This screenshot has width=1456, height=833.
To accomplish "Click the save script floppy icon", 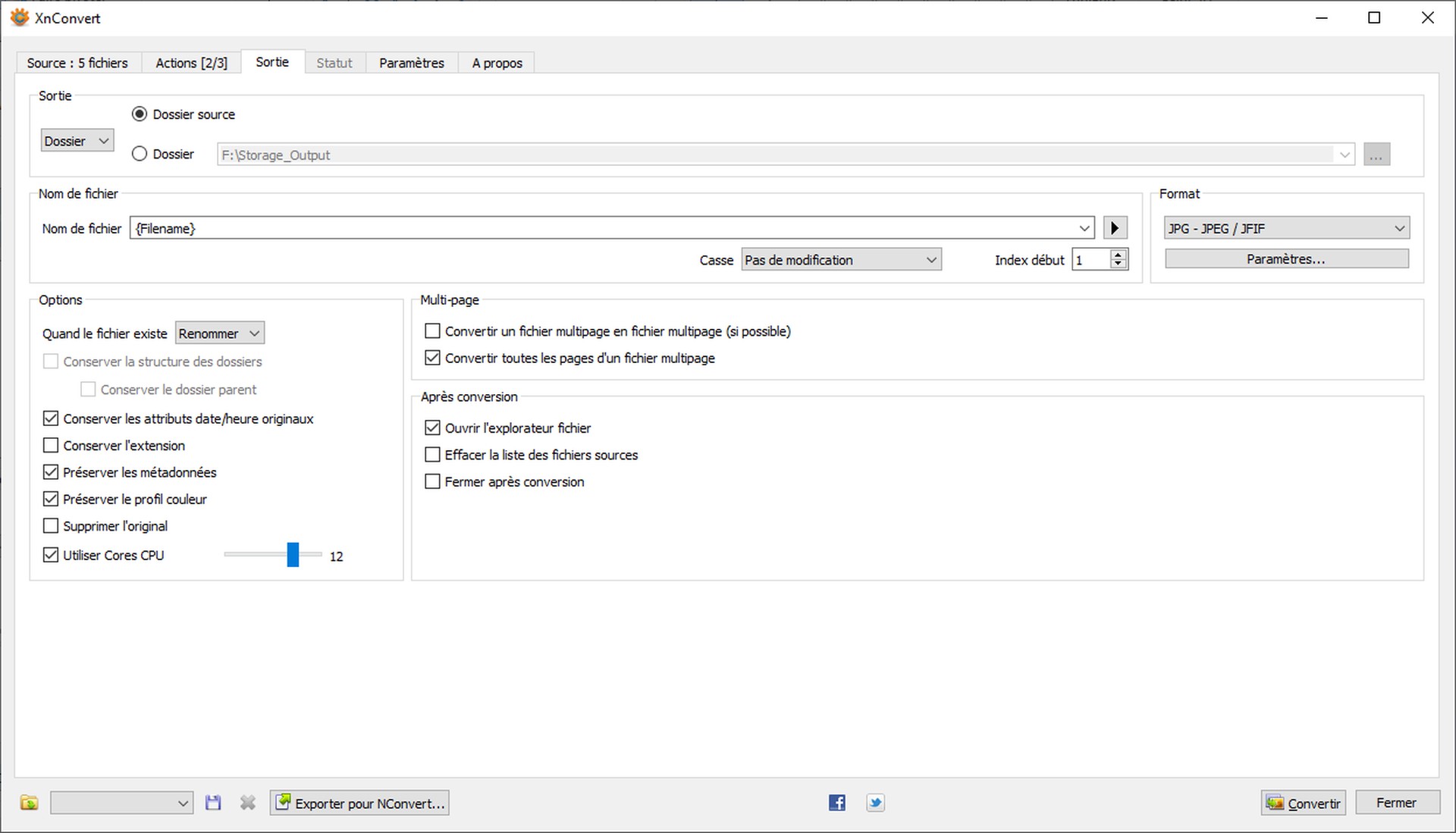I will point(213,803).
